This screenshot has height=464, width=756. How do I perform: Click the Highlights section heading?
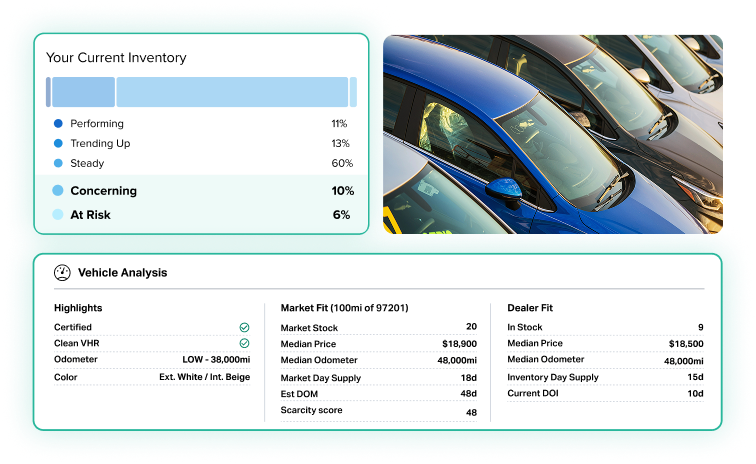tap(78, 308)
